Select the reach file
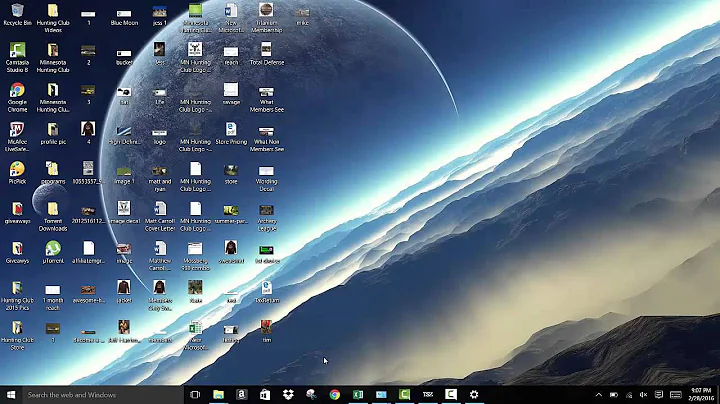The width and height of the screenshot is (720, 404). (x=231, y=56)
